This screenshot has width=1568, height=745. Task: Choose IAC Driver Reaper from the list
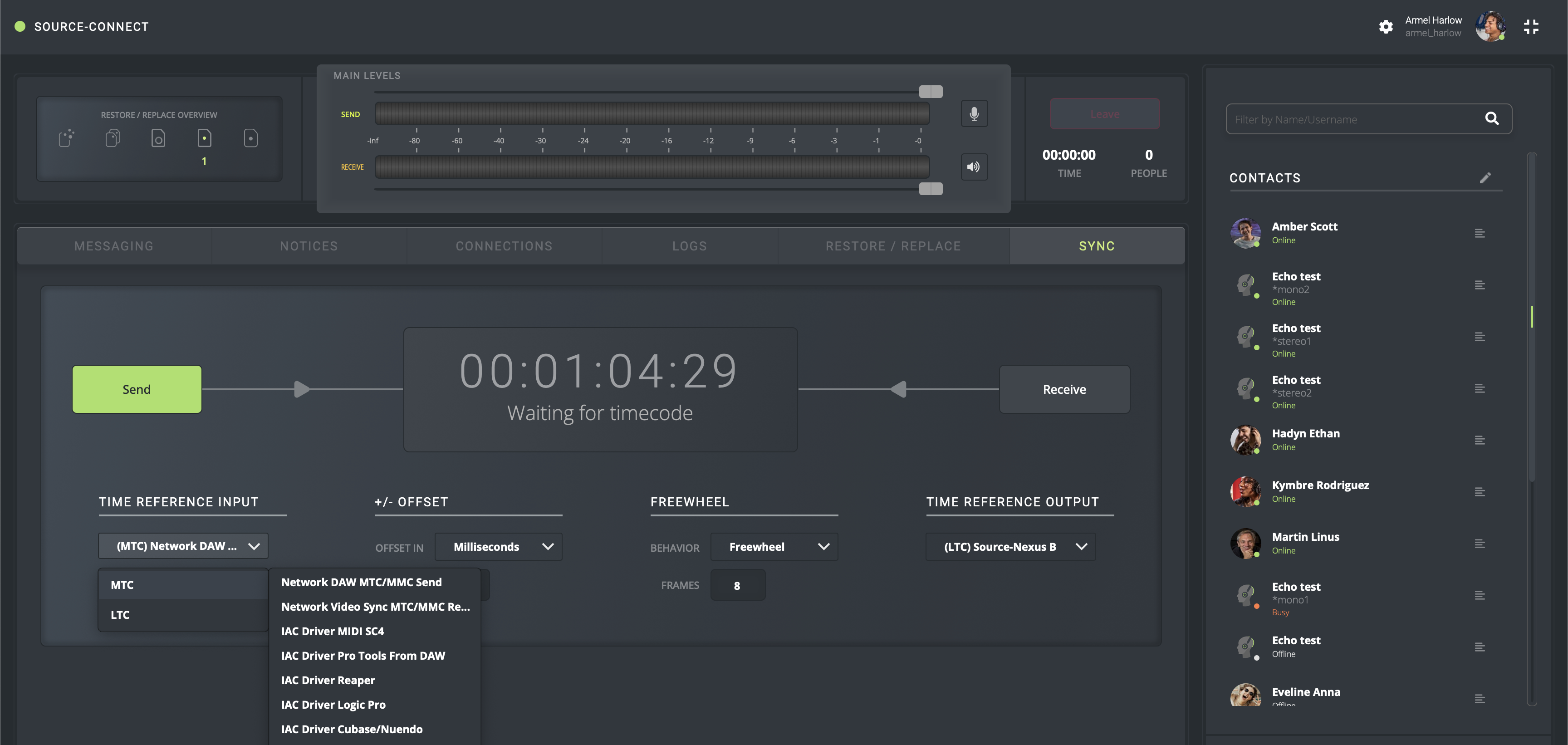coord(328,680)
